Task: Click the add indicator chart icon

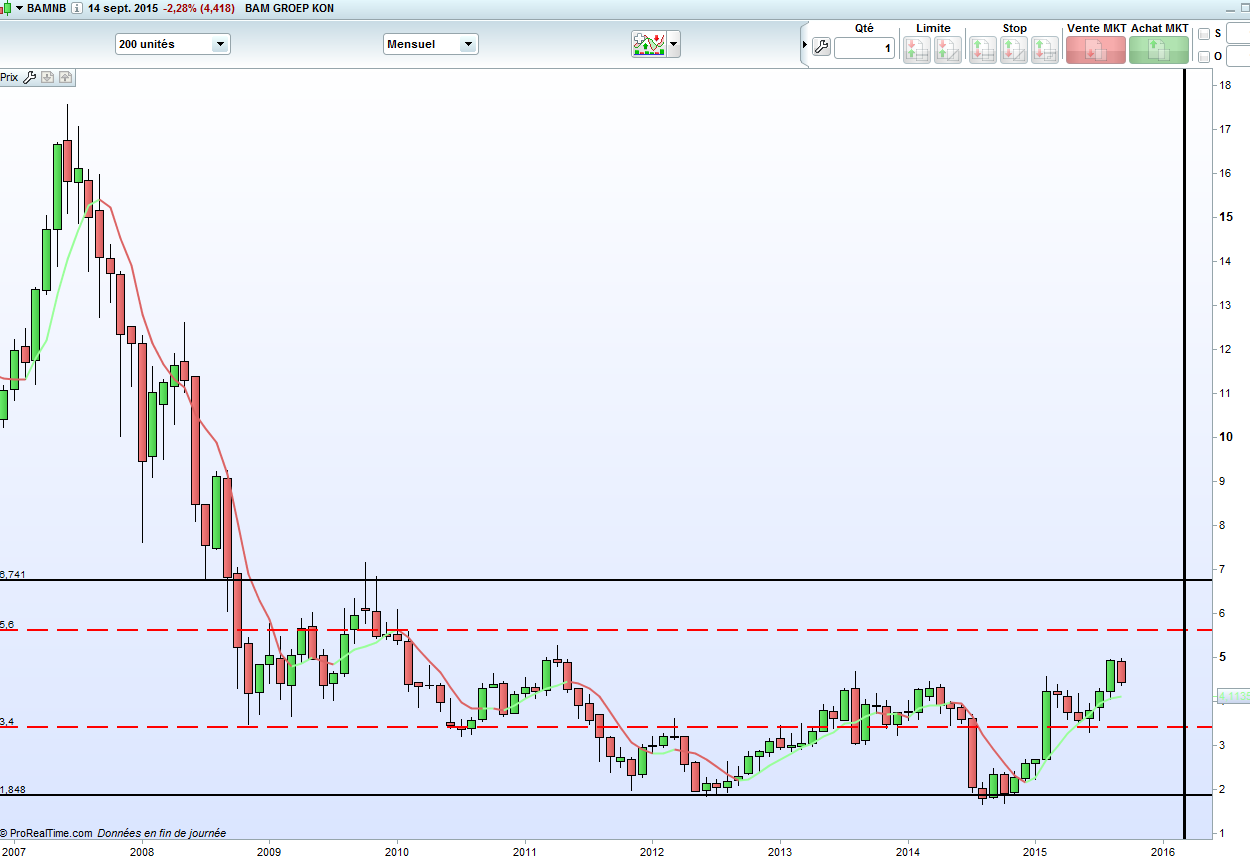Action: [x=649, y=44]
